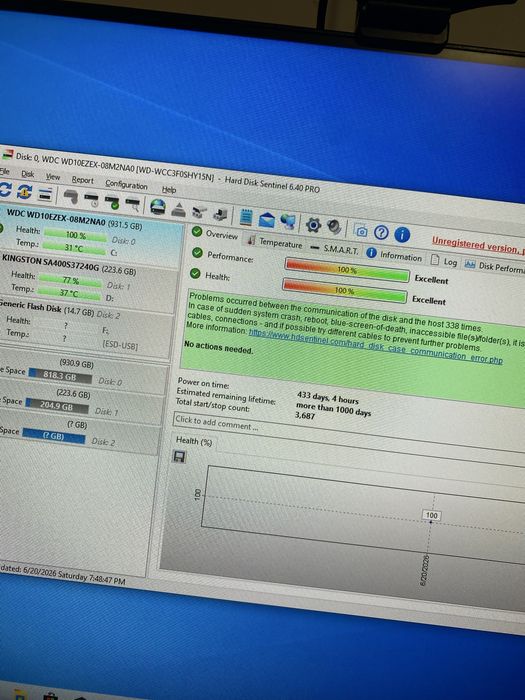Select the Generic Flash Disk entry

pos(85,328)
